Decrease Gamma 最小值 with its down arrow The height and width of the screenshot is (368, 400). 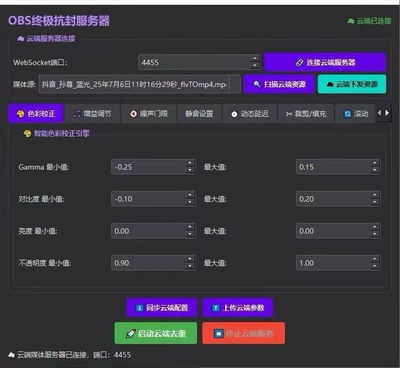(190, 170)
